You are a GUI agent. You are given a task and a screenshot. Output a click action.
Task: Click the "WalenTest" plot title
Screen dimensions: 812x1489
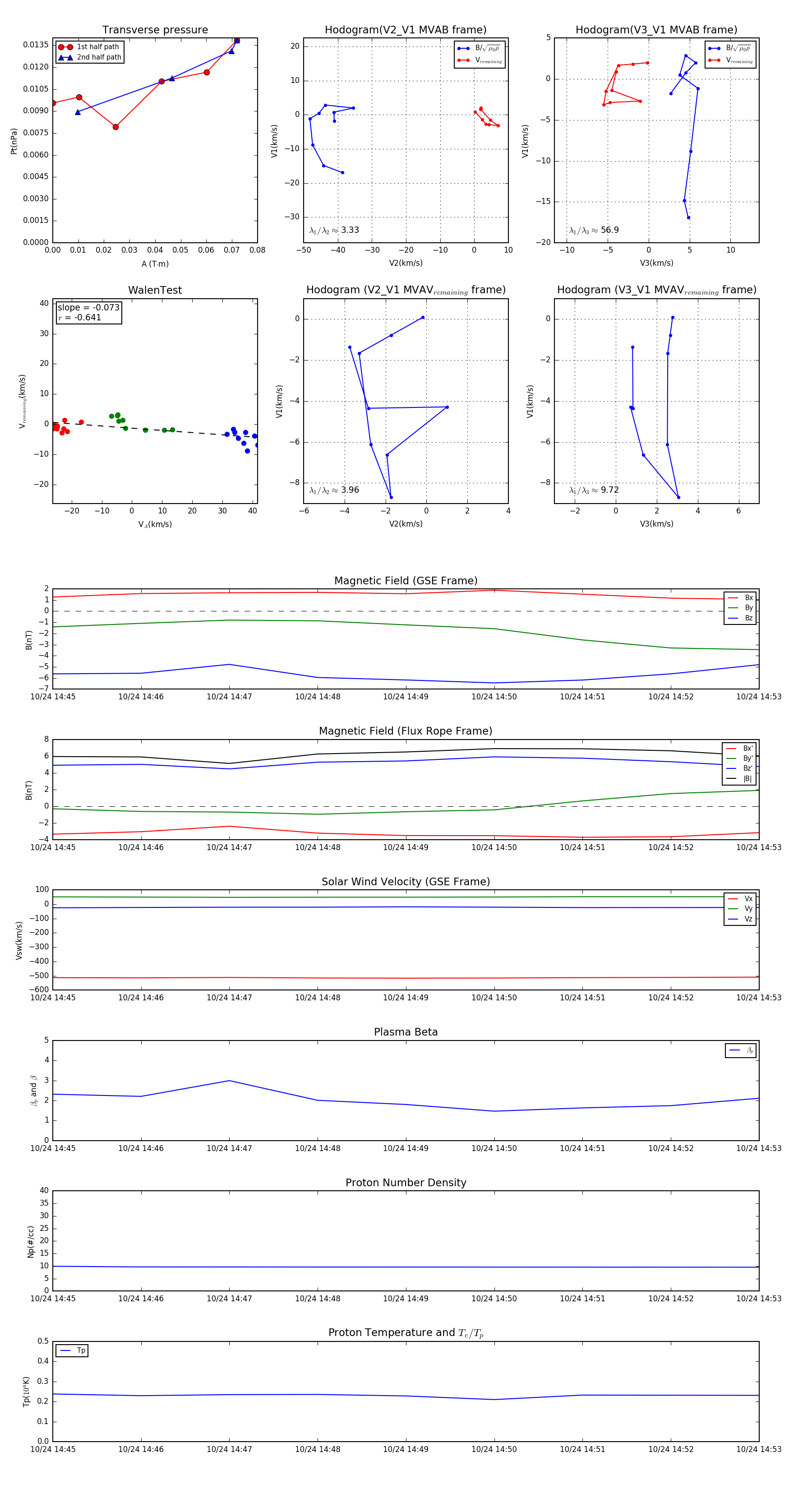155,290
